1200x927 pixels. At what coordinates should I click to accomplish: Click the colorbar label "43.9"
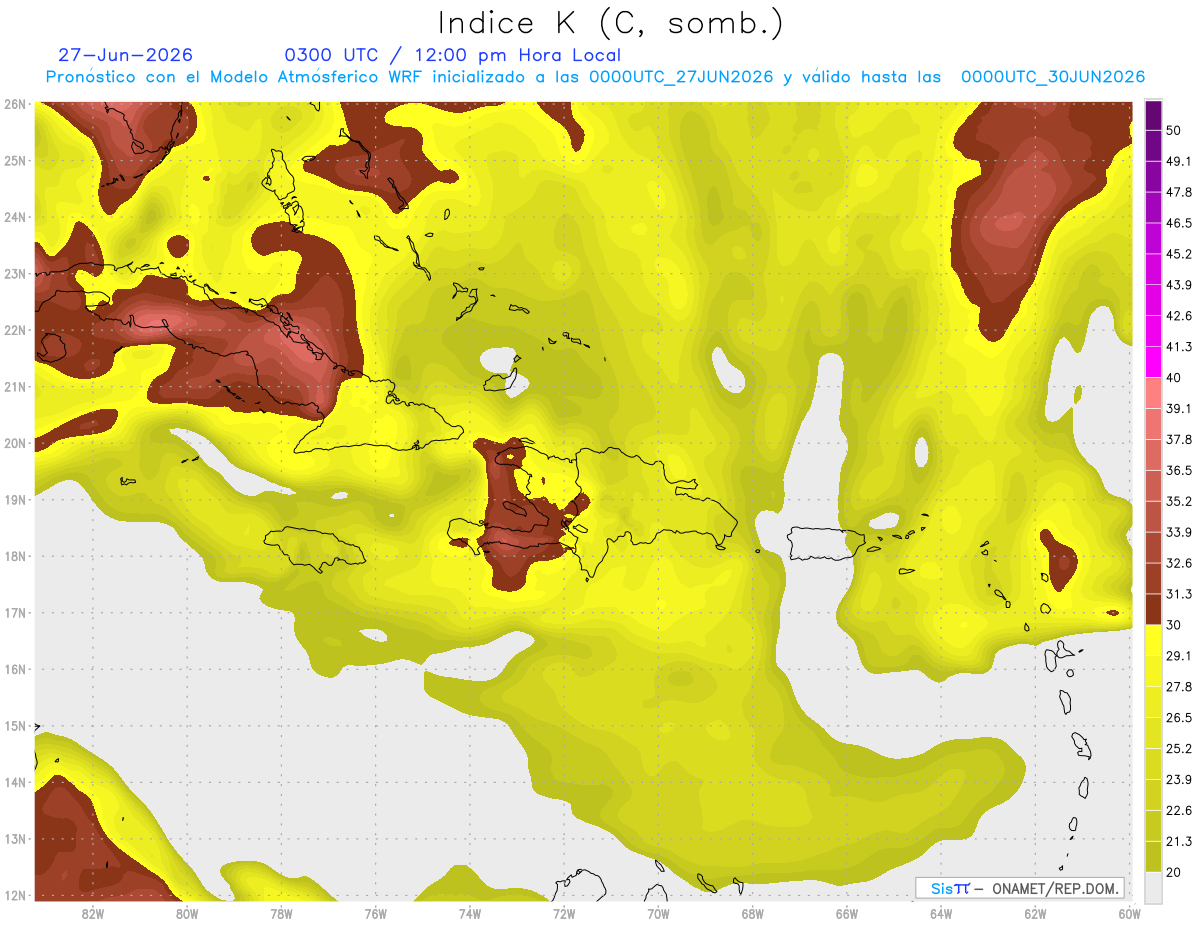click(1179, 284)
